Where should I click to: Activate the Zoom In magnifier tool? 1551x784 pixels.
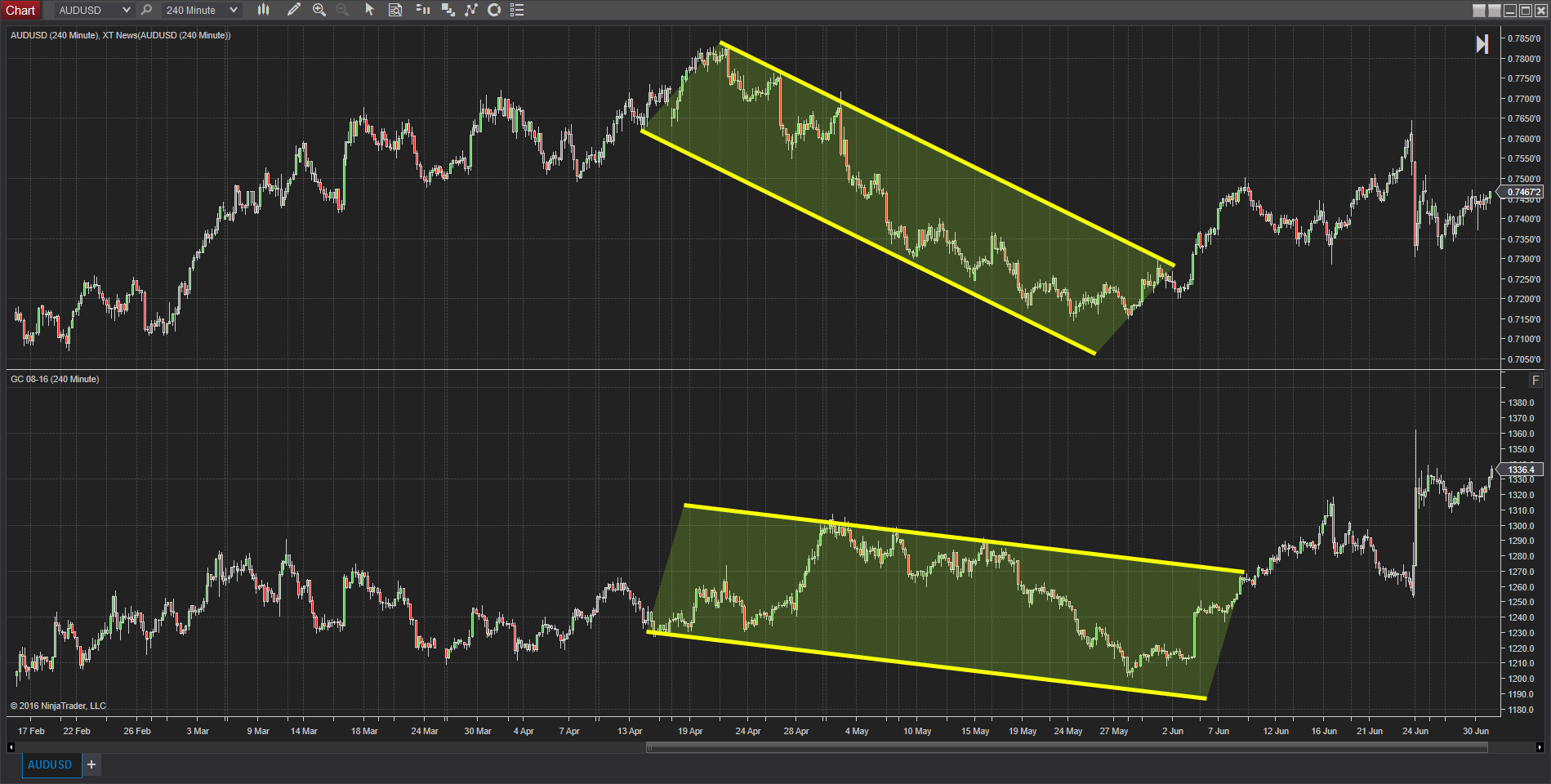[319, 10]
